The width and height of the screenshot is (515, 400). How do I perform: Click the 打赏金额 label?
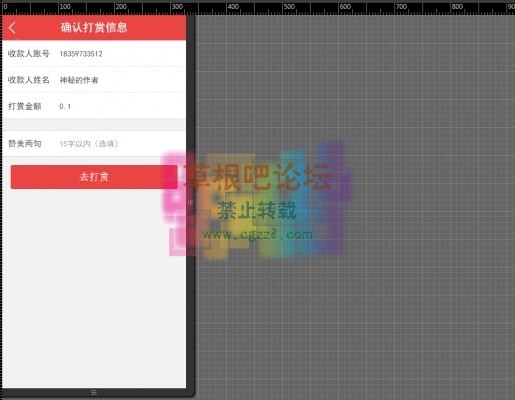25,106
